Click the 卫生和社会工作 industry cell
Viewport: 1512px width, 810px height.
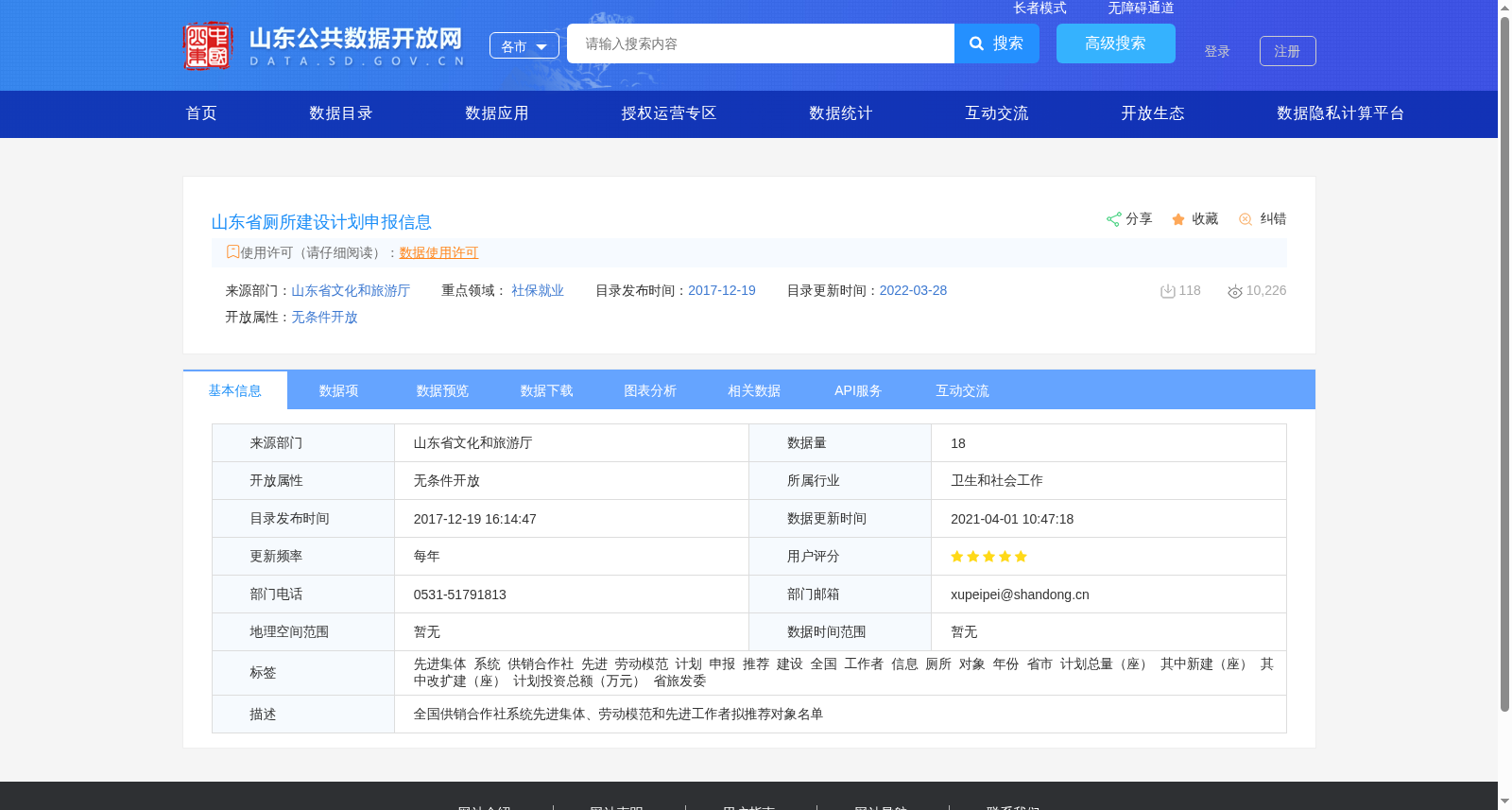coord(1108,481)
